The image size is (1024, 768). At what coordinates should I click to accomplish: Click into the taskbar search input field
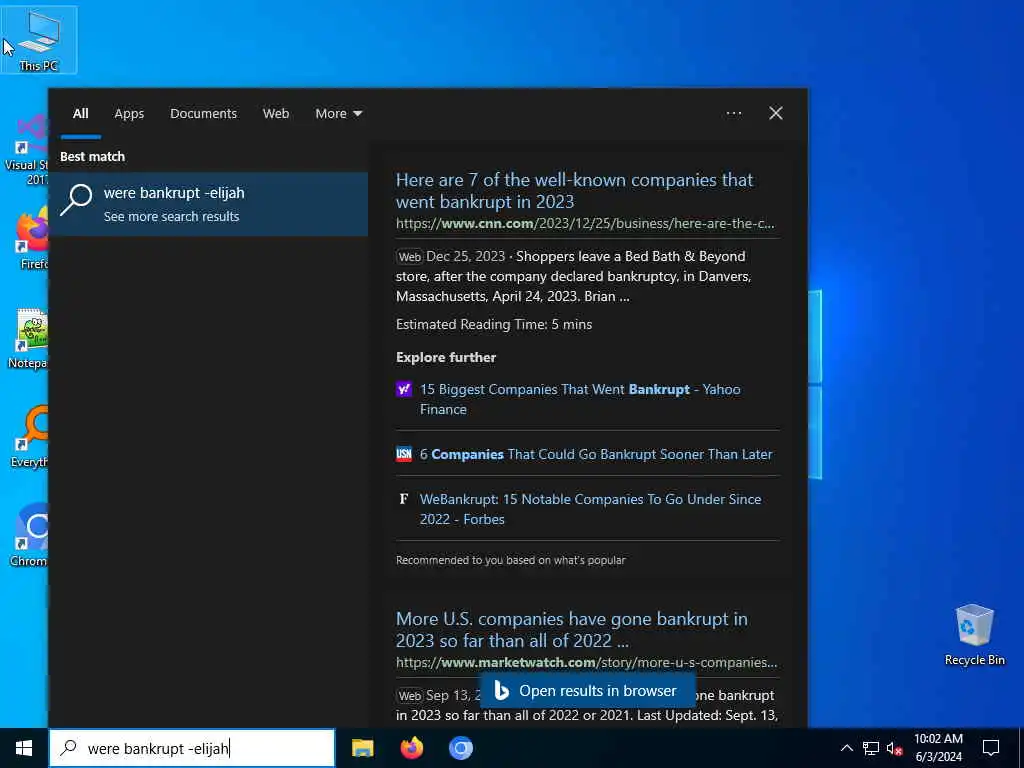[193, 748]
